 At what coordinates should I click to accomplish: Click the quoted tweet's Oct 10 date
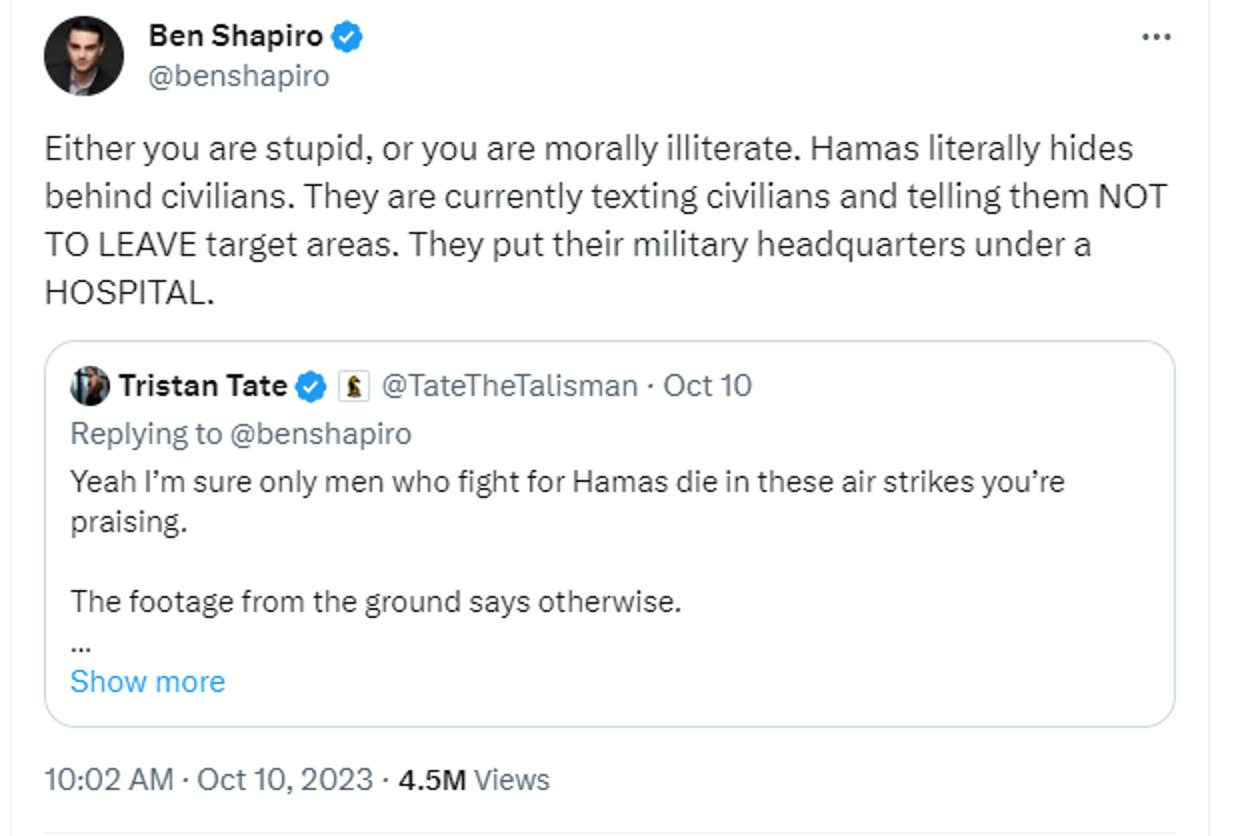[x=707, y=386]
